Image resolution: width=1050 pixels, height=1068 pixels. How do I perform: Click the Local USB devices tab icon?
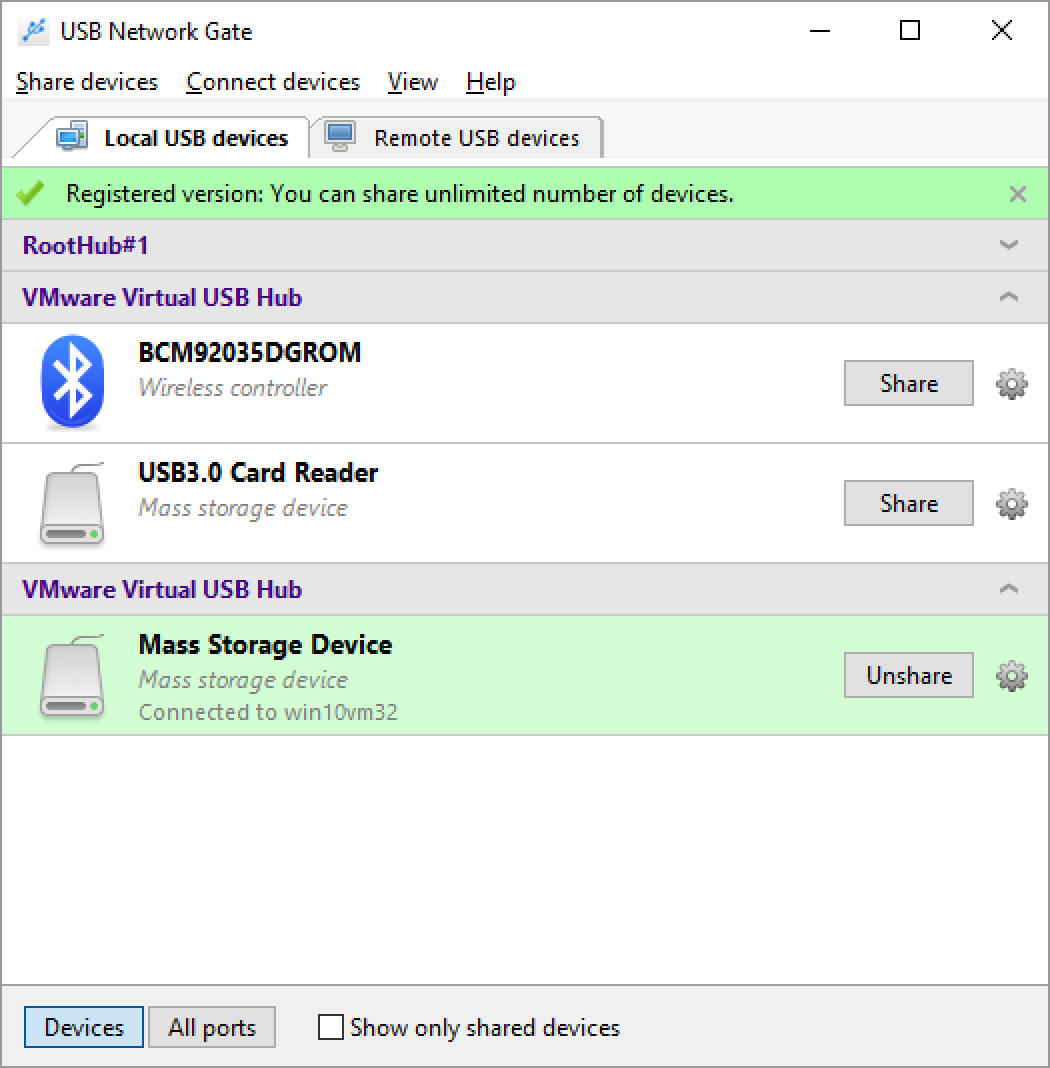(71, 137)
